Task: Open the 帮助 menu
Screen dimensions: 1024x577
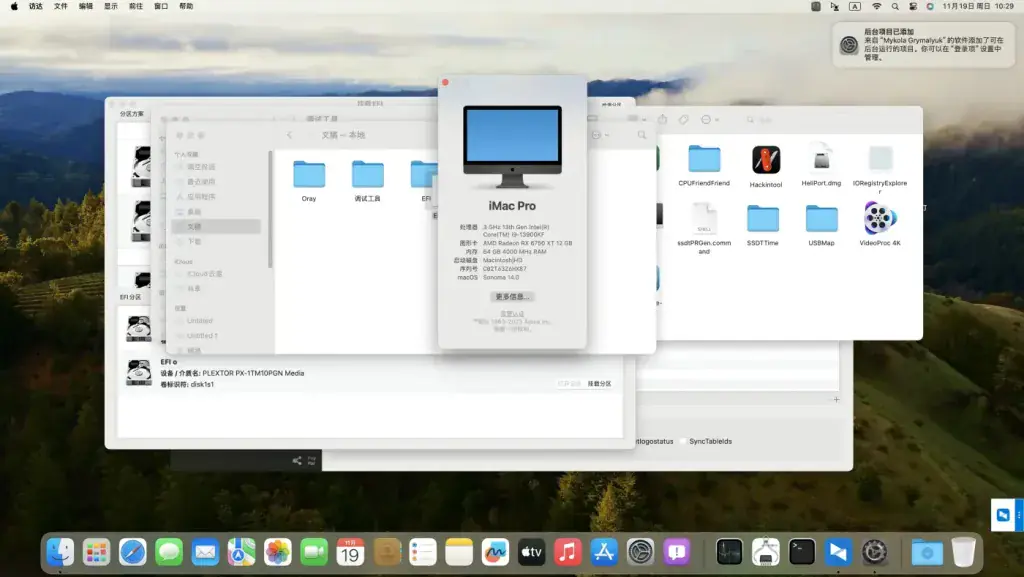Action: coord(186,6)
